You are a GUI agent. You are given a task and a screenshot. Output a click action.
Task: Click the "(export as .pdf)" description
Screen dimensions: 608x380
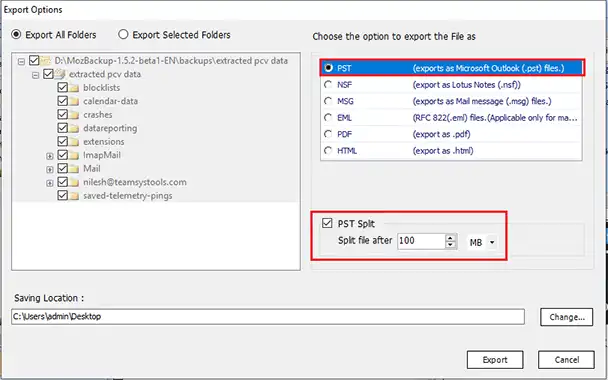point(442,134)
